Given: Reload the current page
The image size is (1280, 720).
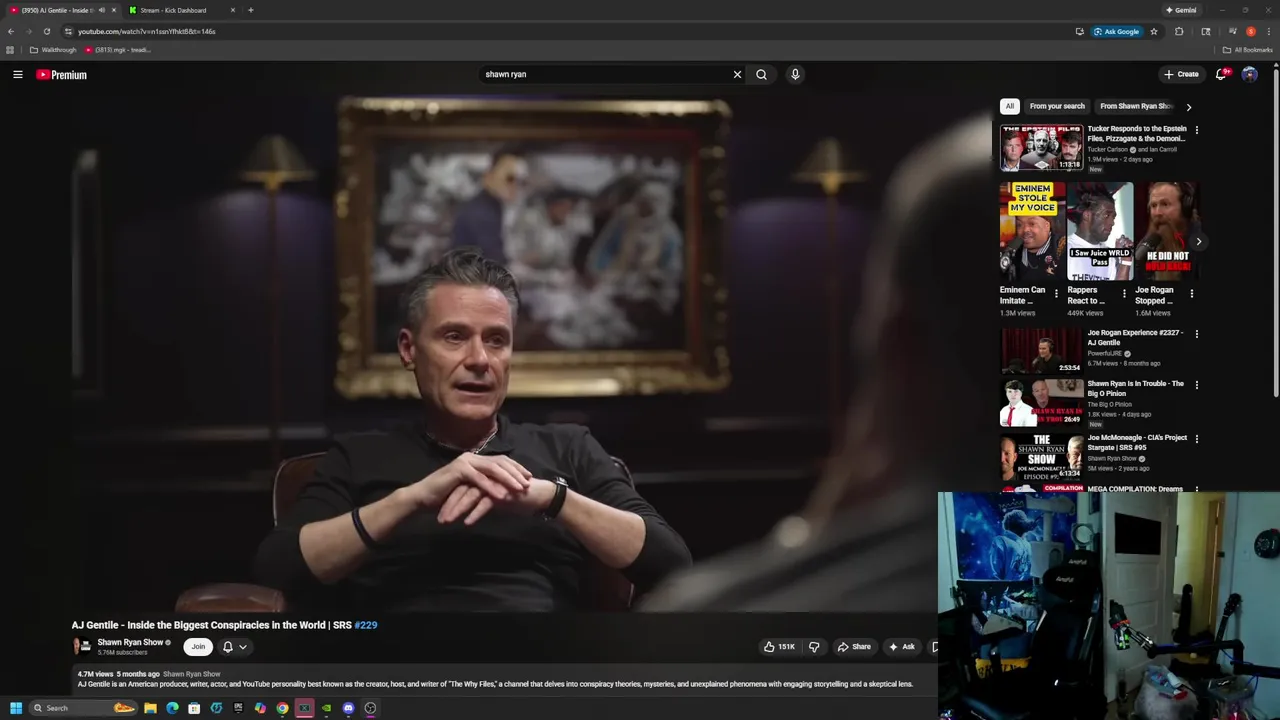Looking at the screenshot, I should 46,31.
